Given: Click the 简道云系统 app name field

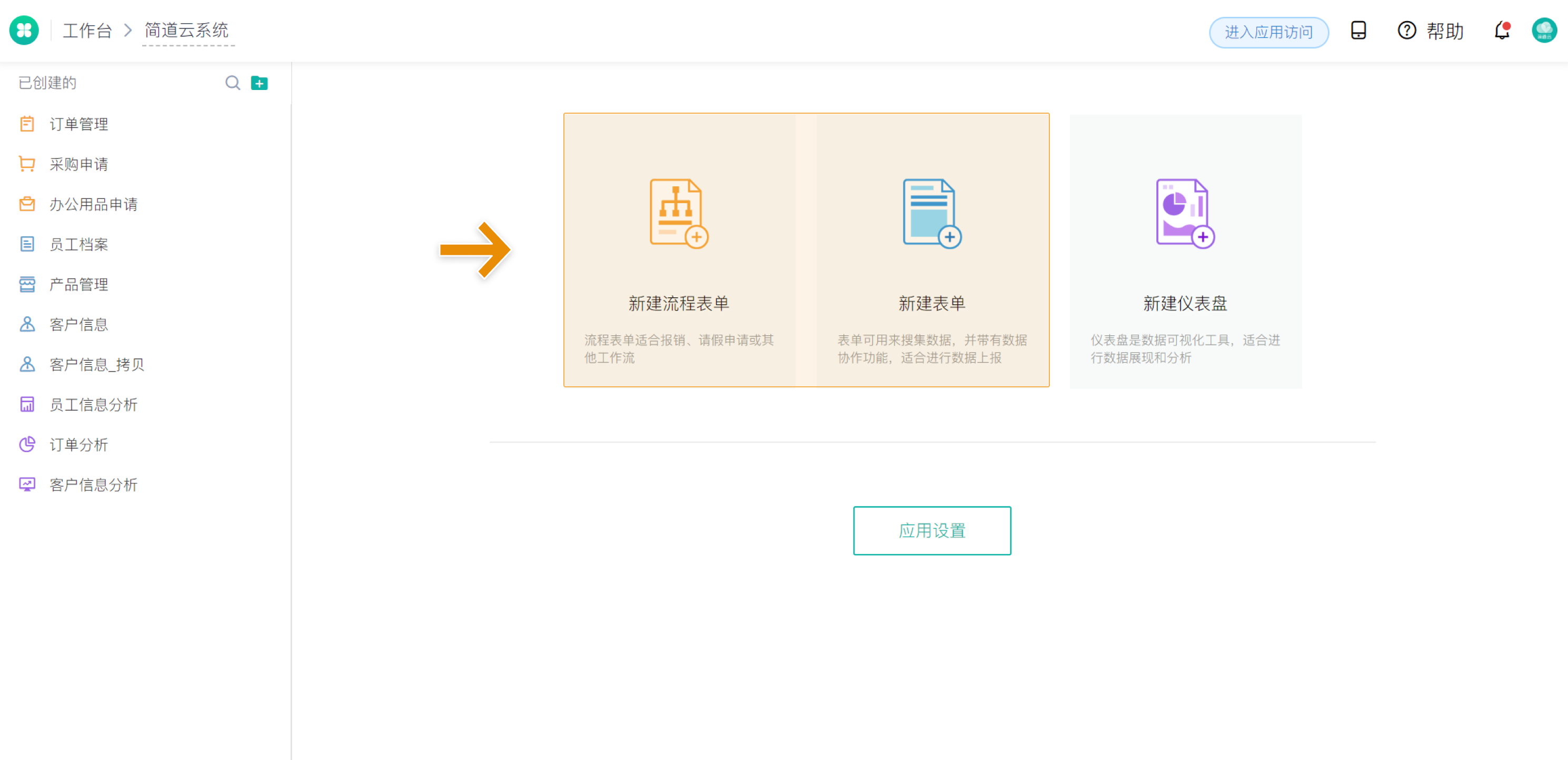Looking at the screenshot, I should (187, 31).
